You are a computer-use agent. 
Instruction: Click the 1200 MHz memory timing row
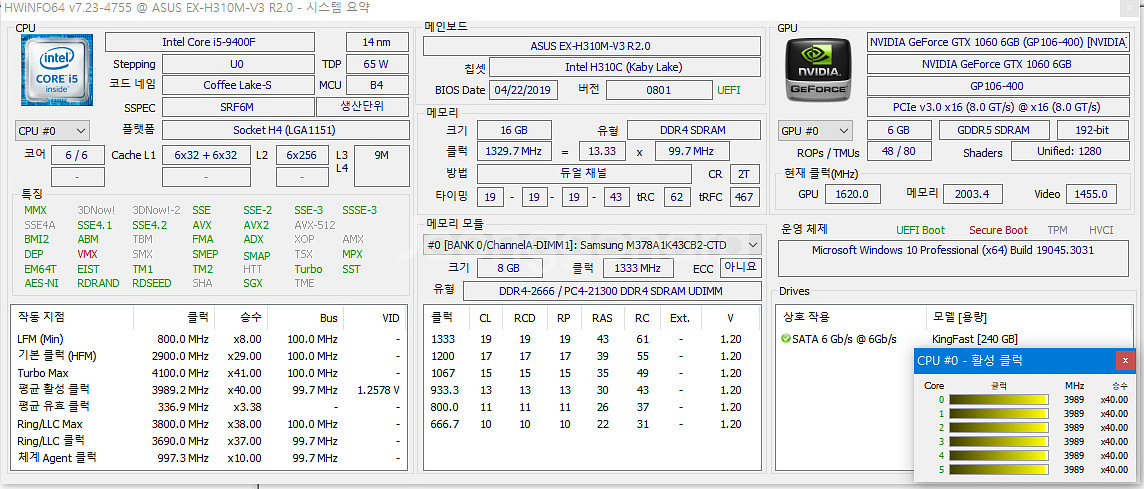[592, 356]
